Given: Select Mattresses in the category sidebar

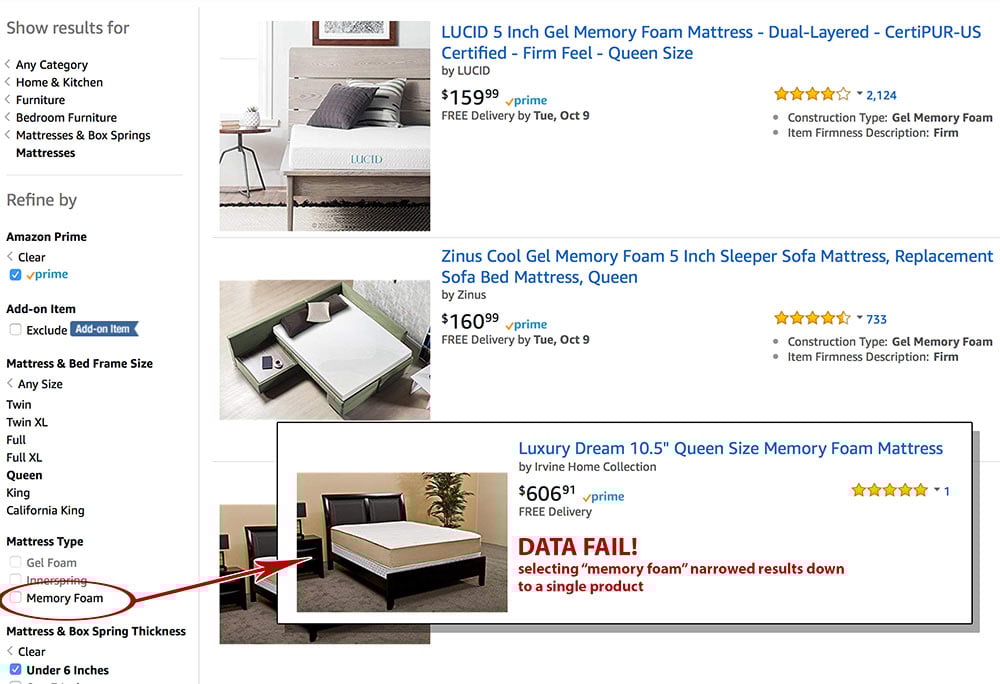Looking at the screenshot, I should click(44, 152).
